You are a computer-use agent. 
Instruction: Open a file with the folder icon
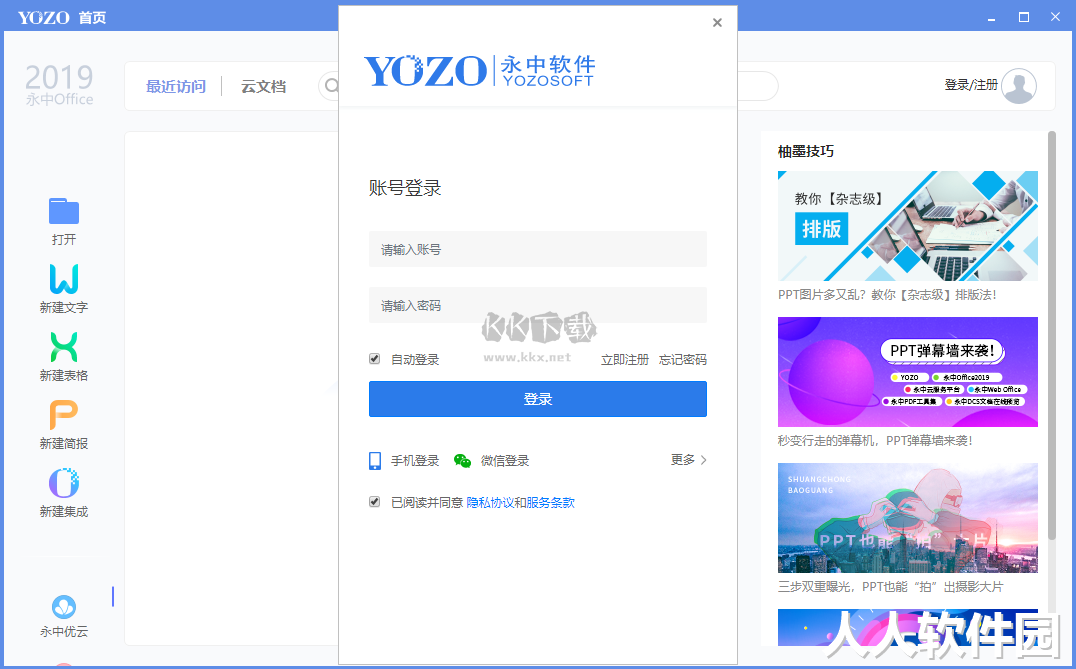point(64,211)
